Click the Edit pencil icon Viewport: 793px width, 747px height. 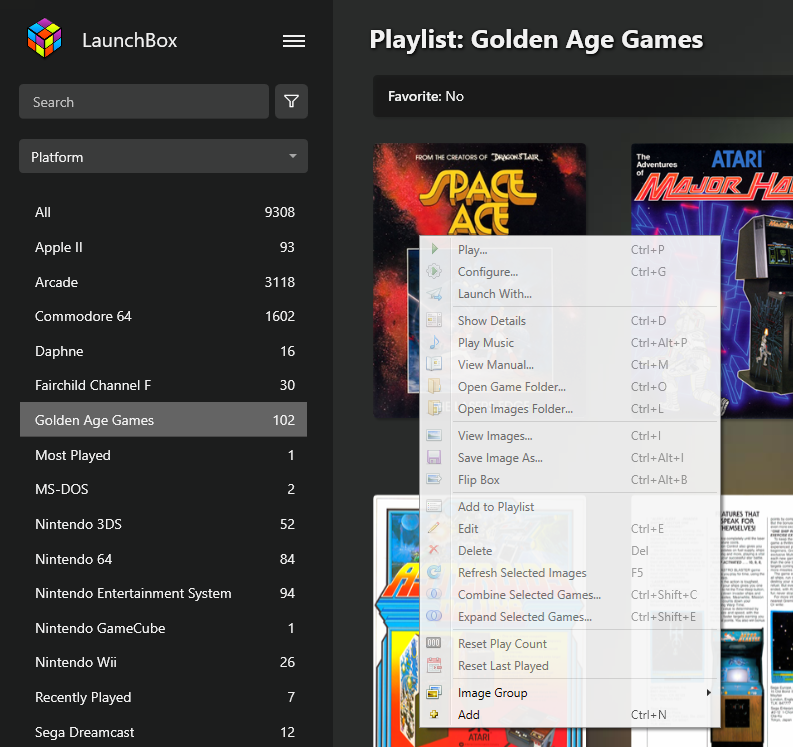pyautogui.click(x=434, y=528)
